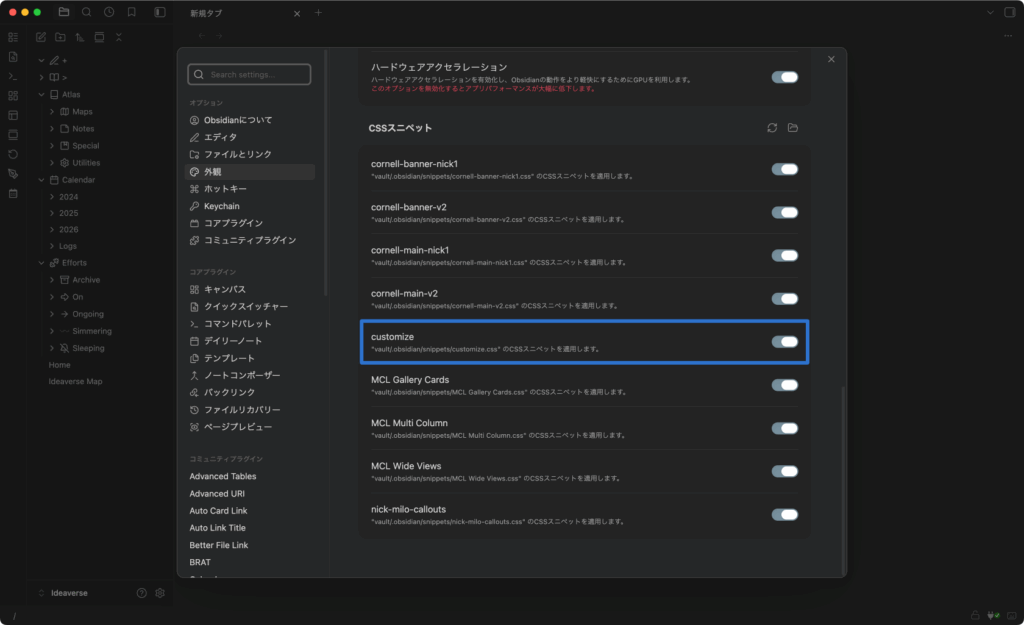Expand the Maps folder

coord(52,112)
